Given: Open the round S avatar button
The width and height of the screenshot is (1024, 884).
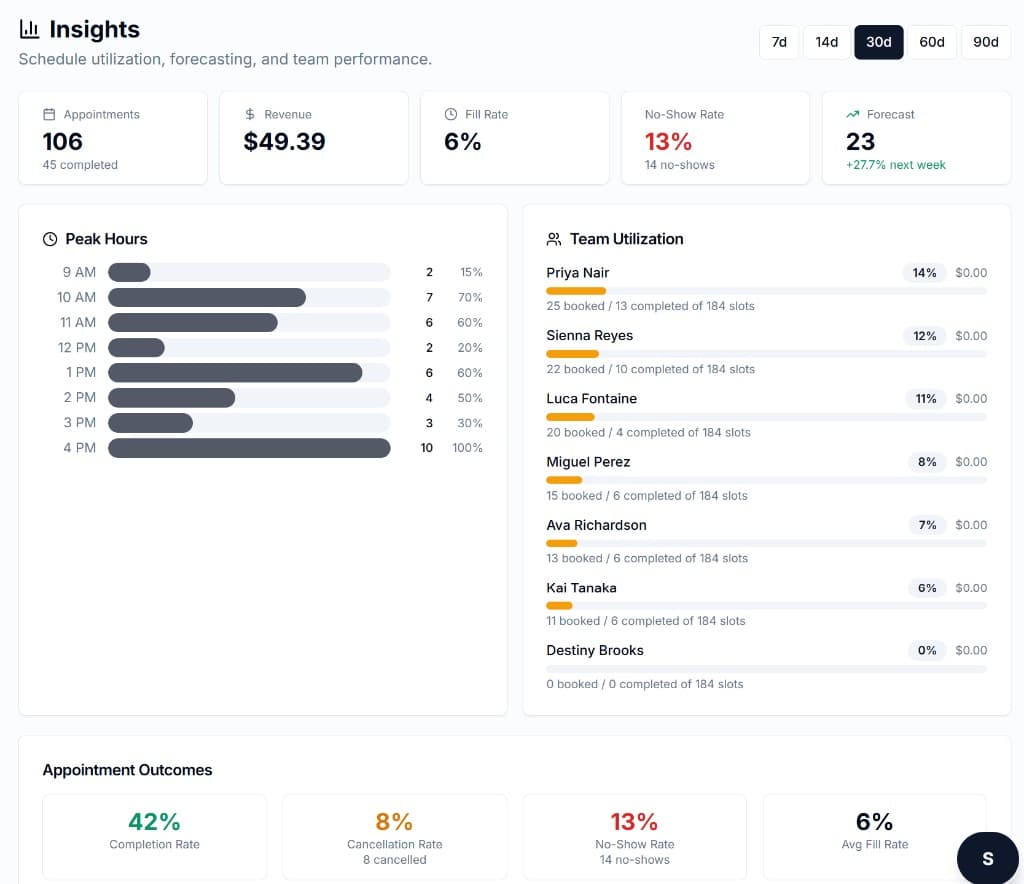Looking at the screenshot, I should pyautogui.click(x=987, y=858).
